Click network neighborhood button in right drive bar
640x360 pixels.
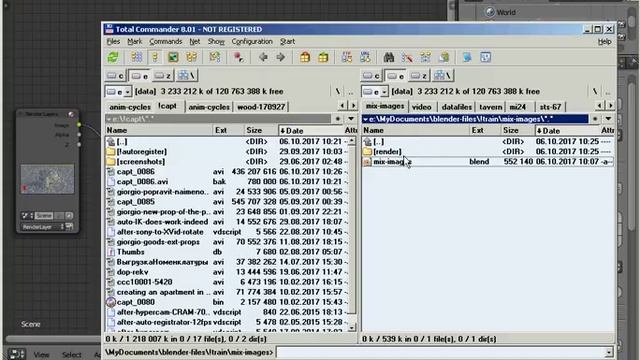point(443,76)
